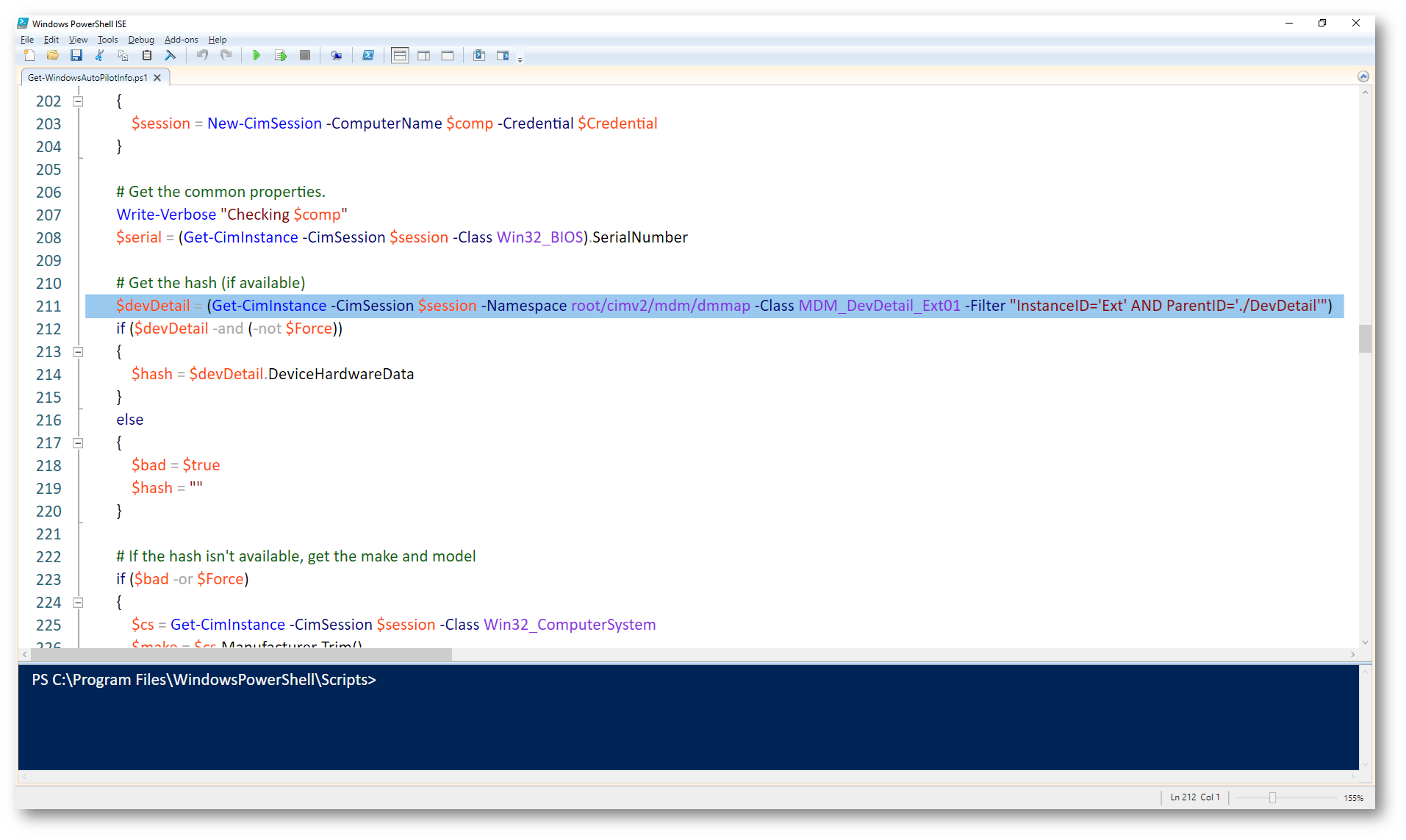Toggle Show Script Pane Top layout
1406x840 pixels.
[400, 56]
